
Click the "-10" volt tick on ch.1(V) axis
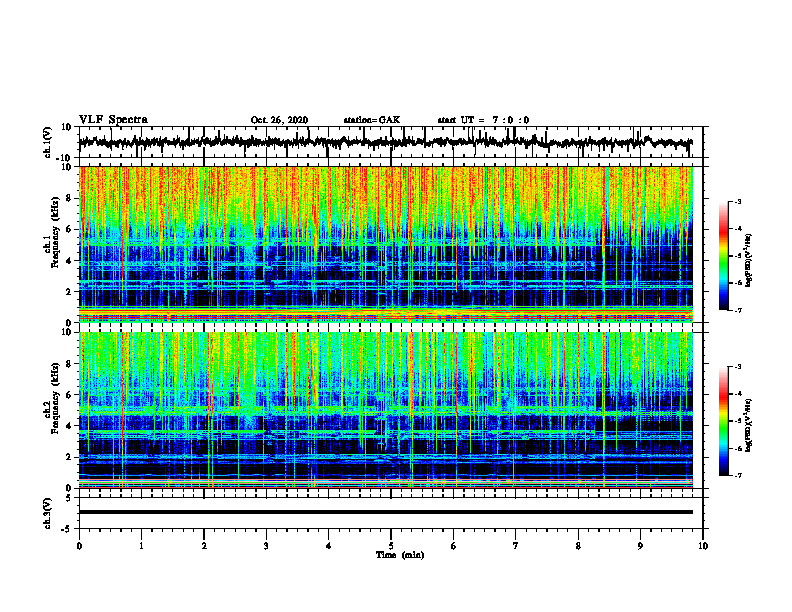[65, 158]
